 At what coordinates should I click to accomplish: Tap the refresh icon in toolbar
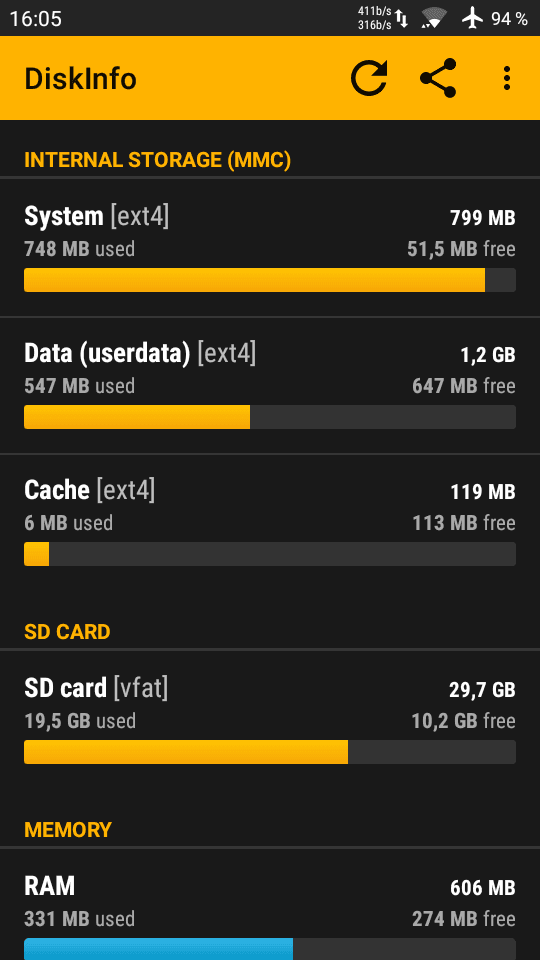tap(369, 78)
